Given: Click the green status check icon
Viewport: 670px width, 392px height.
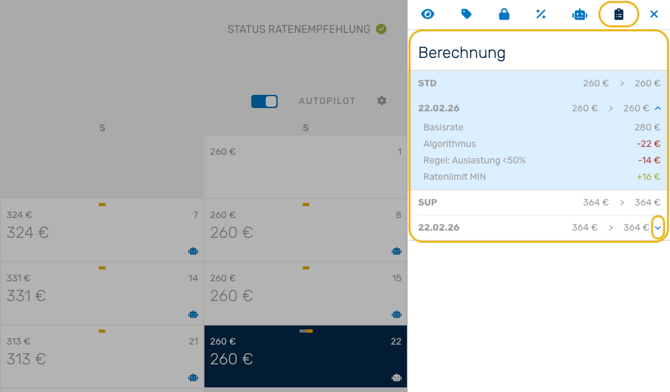Looking at the screenshot, I should 381,29.
